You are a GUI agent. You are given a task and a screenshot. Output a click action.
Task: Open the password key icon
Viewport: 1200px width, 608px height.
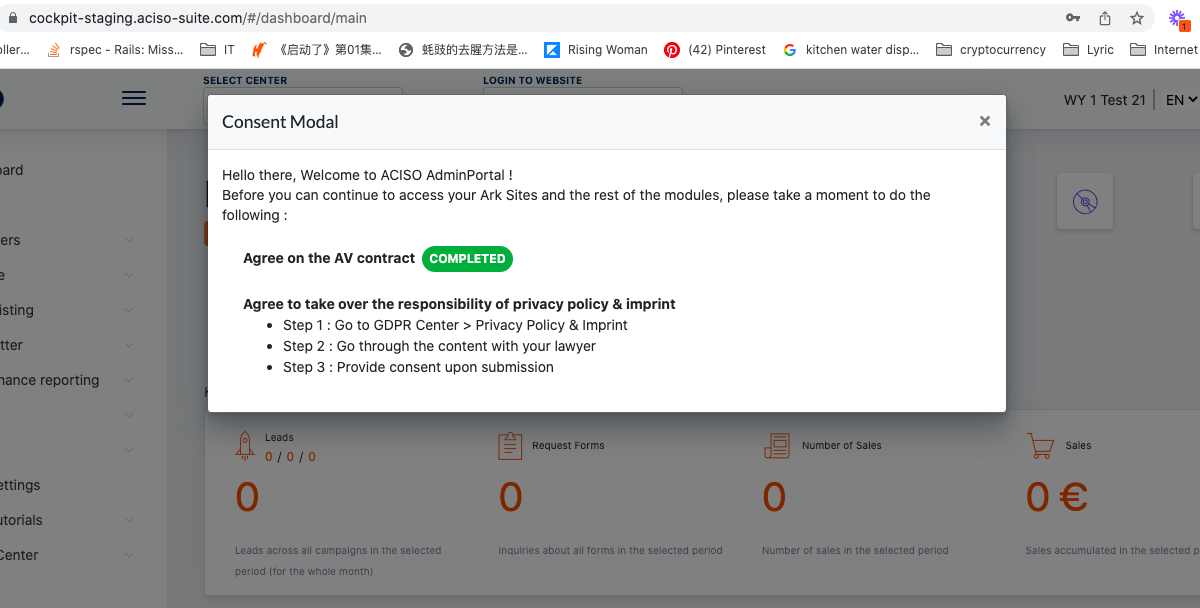pos(1073,18)
